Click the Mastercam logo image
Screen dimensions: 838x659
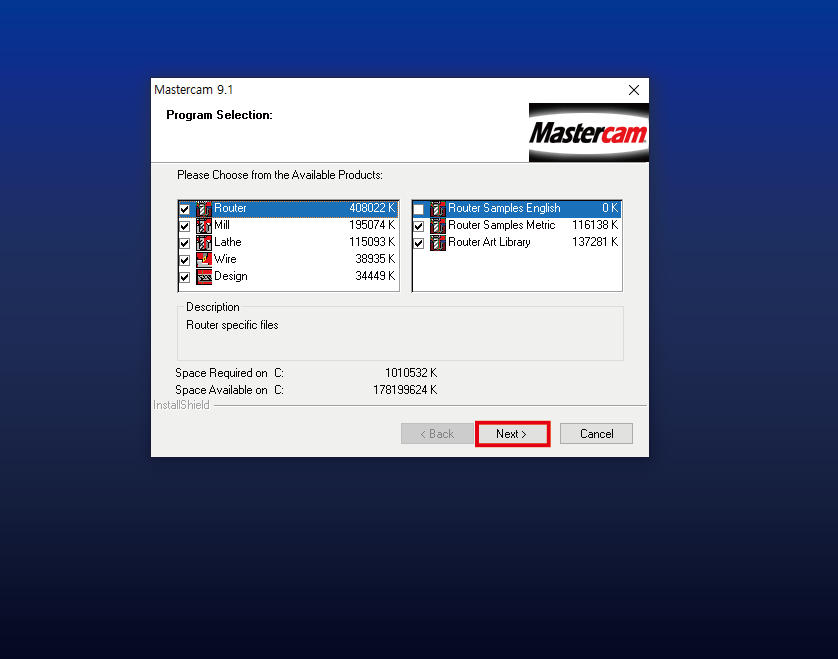tap(588, 133)
